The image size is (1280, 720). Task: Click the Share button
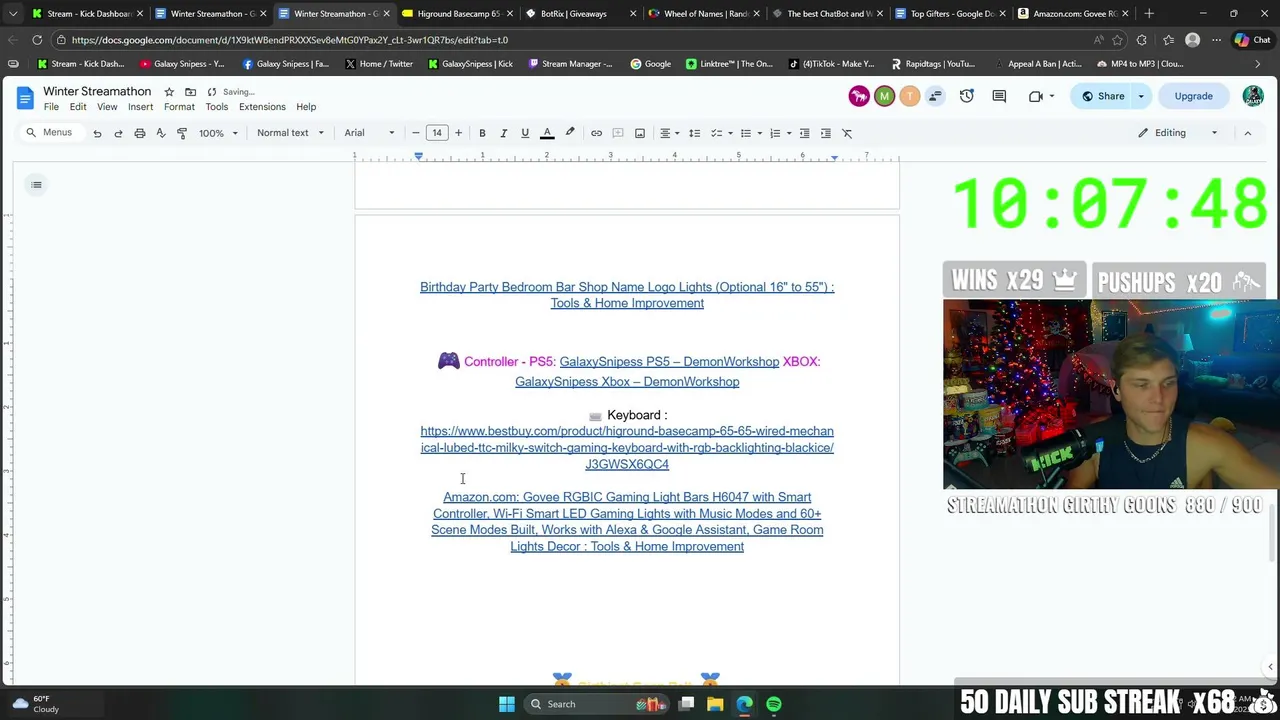pos(1101,96)
